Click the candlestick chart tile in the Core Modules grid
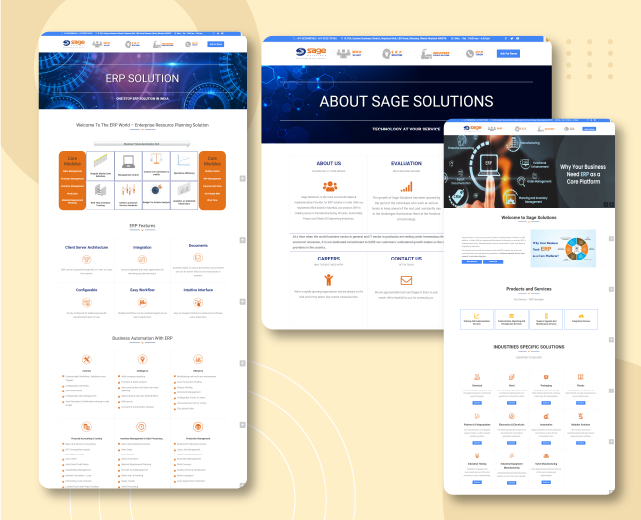 click(x=128, y=195)
